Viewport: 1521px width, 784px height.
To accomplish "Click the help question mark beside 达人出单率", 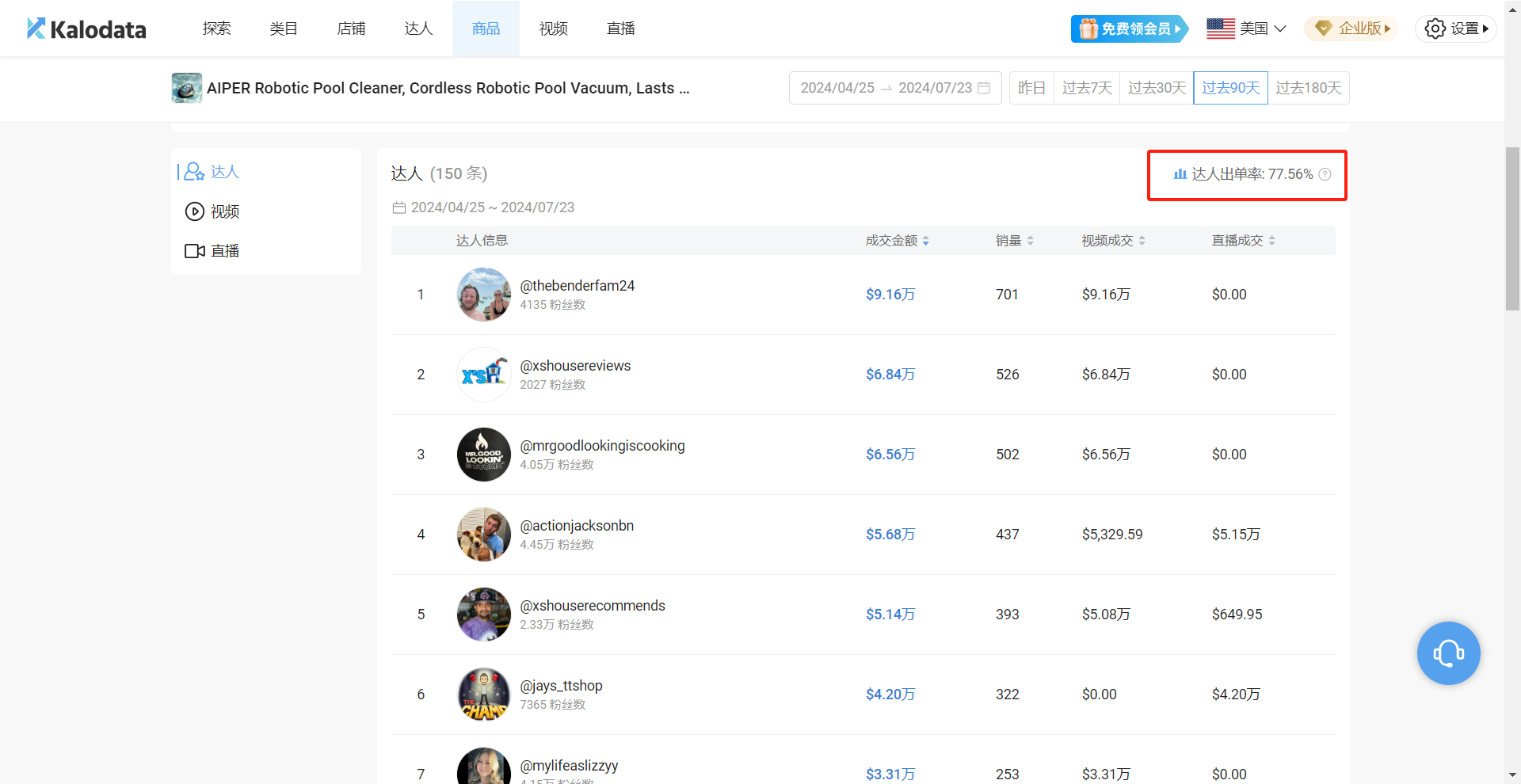I will click(x=1325, y=174).
